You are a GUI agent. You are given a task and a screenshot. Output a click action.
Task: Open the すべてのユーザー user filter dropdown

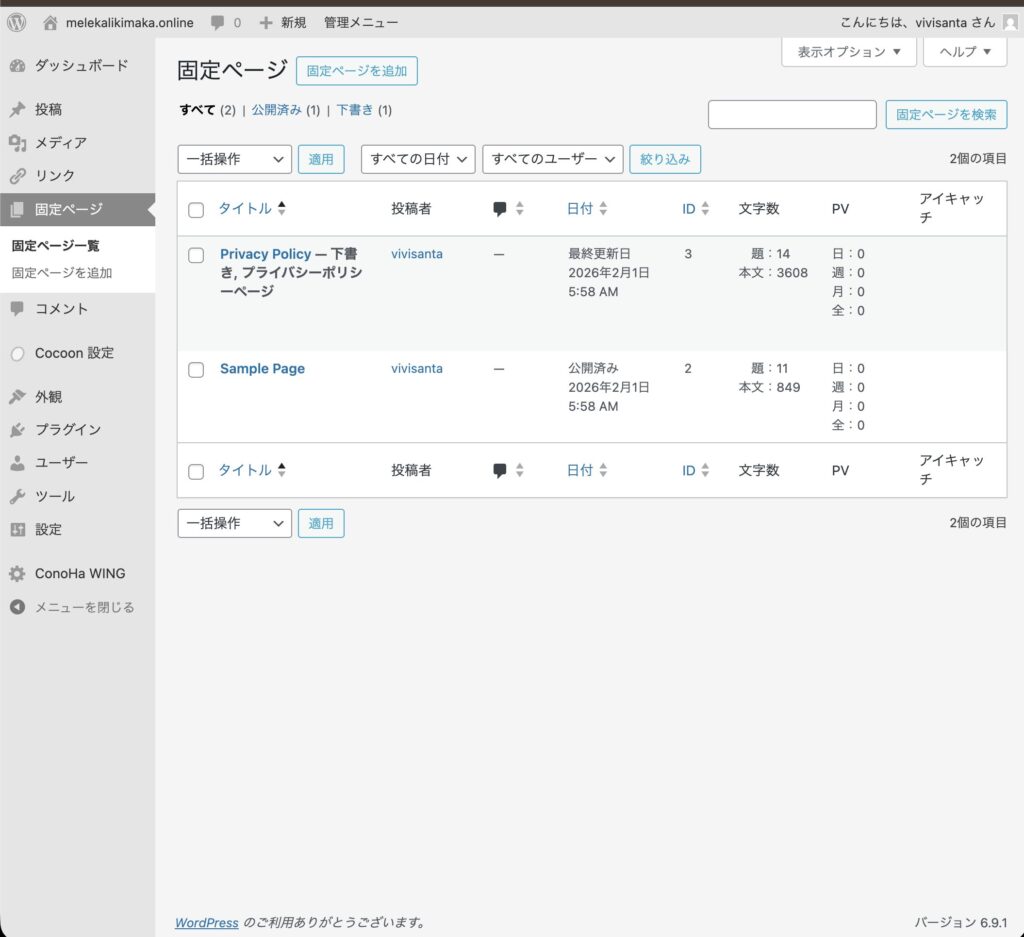[x=552, y=159]
